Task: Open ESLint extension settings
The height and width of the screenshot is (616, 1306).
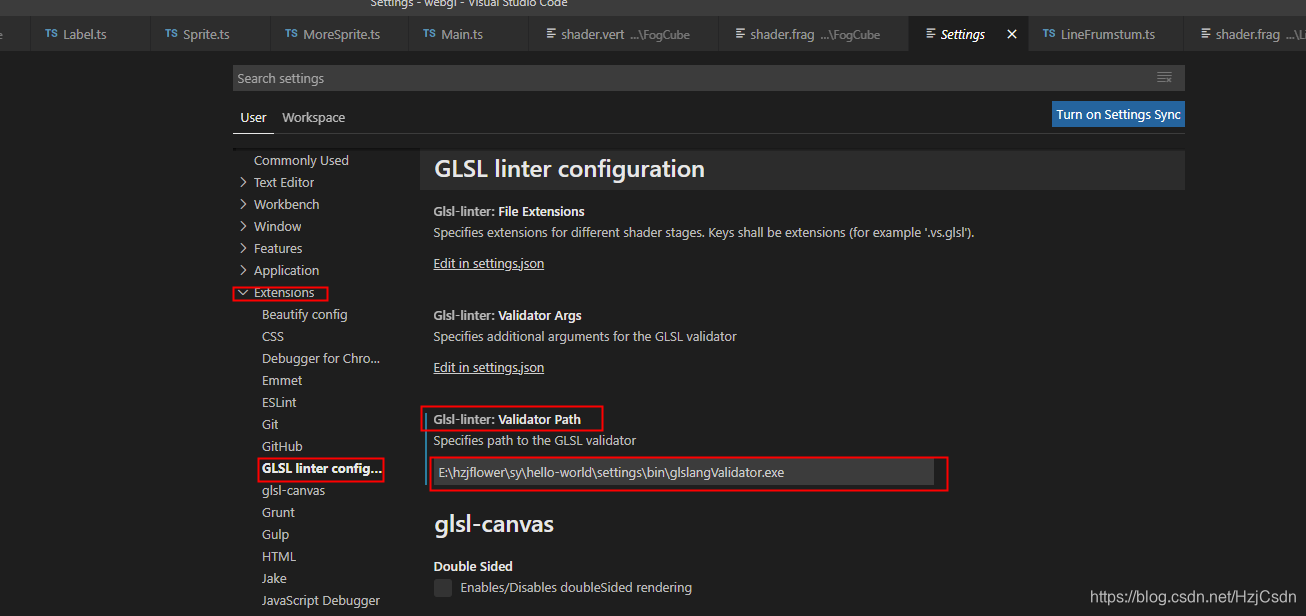Action: [279, 402]
